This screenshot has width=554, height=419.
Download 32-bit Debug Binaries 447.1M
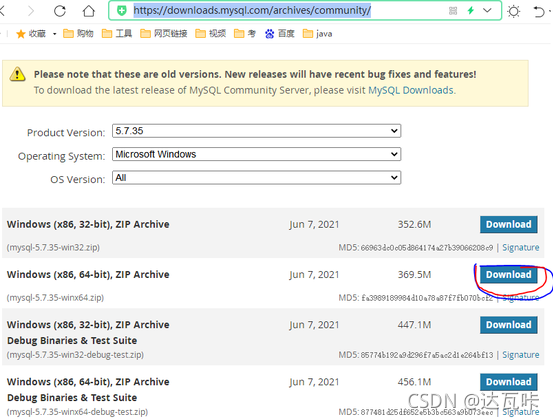508,325
